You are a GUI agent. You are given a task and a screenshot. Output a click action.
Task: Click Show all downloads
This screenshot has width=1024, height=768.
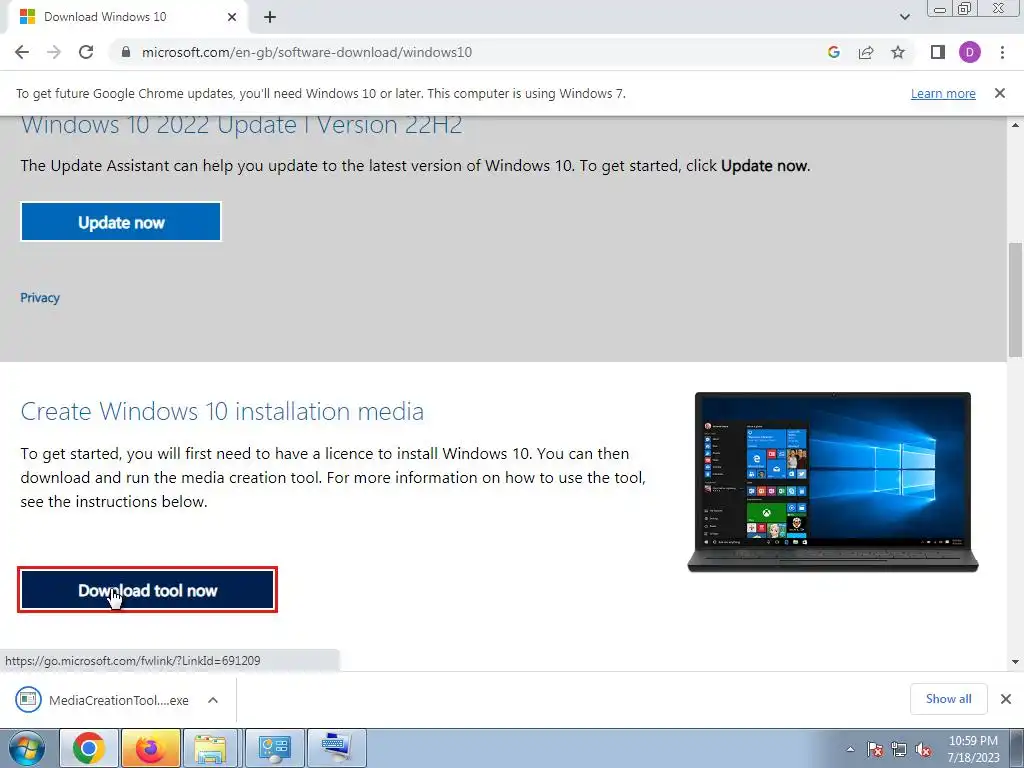(948, 699)
